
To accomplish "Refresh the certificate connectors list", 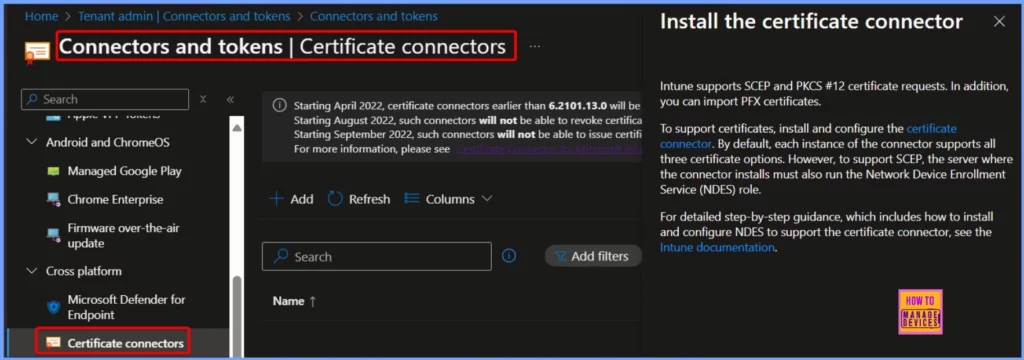I will [x=359, y=199].
